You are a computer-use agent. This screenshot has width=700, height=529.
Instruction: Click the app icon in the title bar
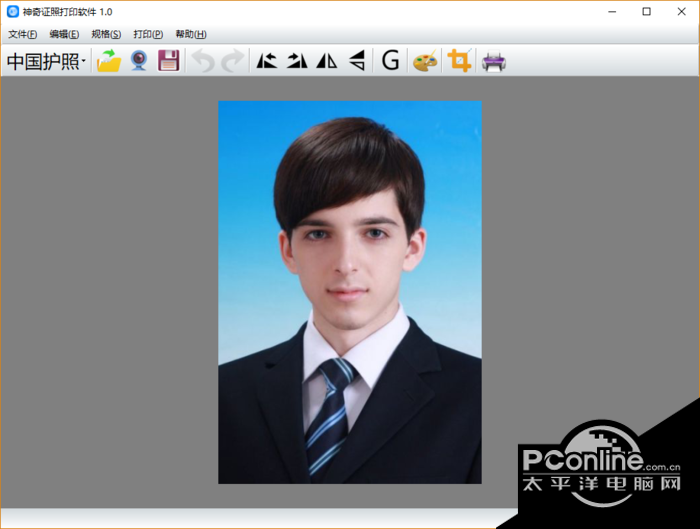coord(12,12)
